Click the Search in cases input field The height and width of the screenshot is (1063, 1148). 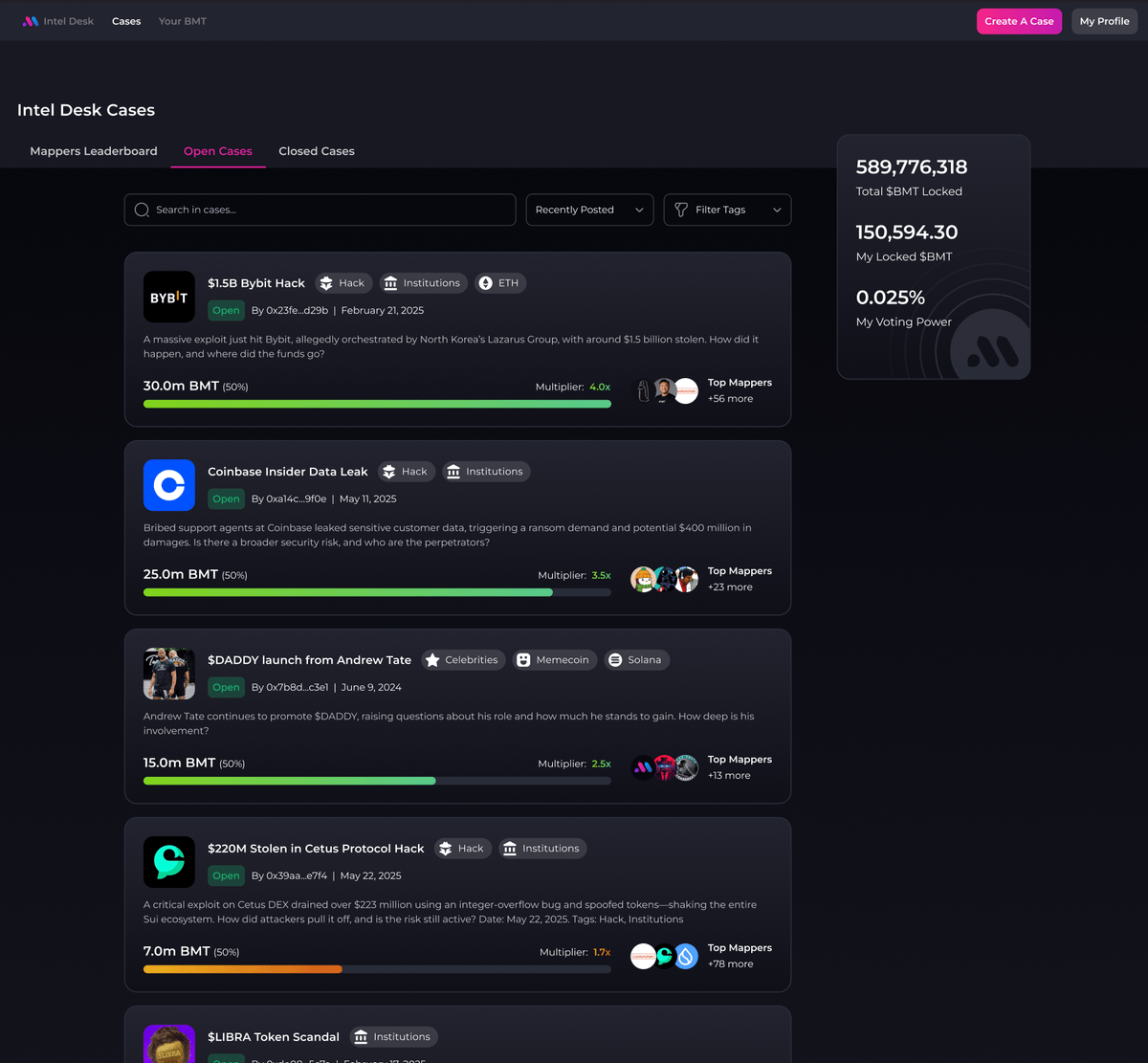pyautogui.click(x=320, y=210)
